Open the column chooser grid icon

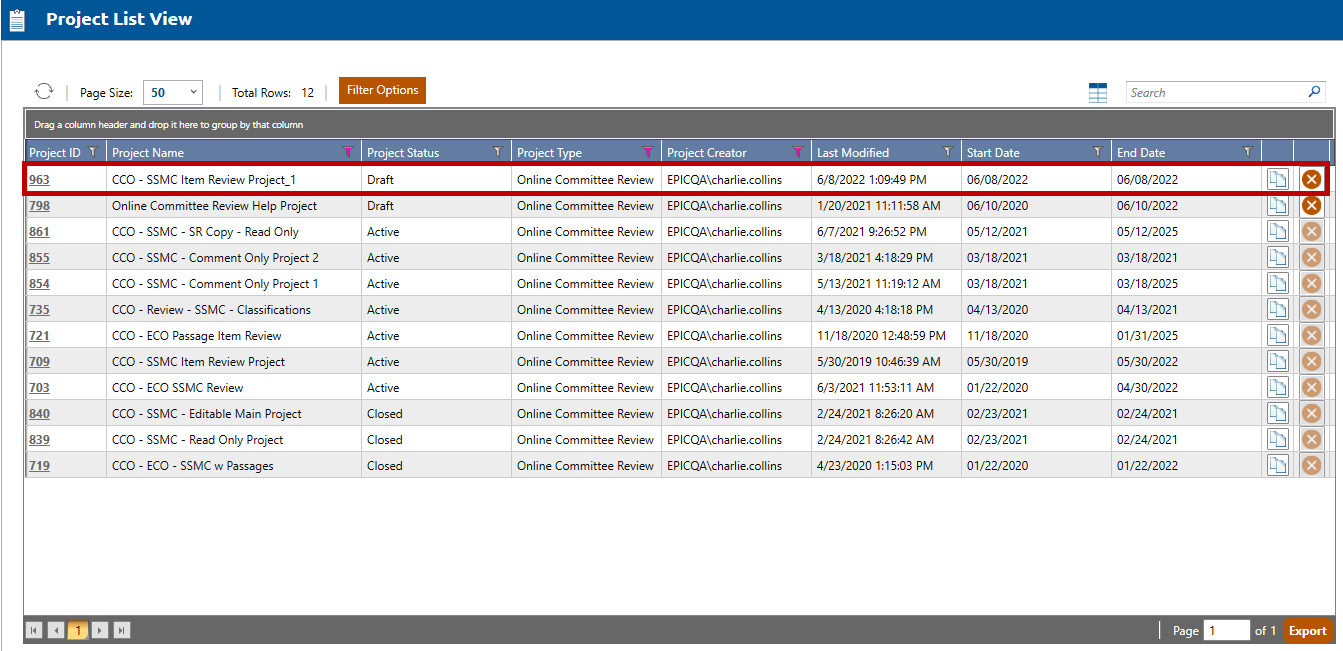pos(1098,93)
